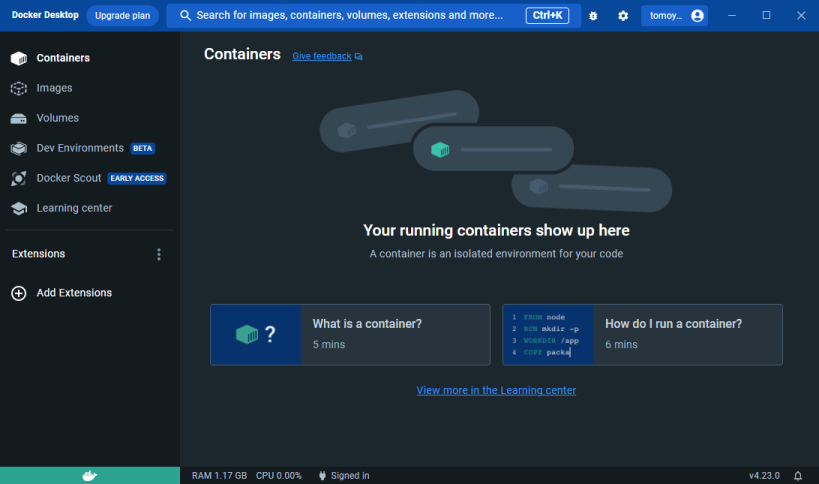The image size is (819, 484).
Task: Click the Add Extensions plus icon
Action: (19, 293)
